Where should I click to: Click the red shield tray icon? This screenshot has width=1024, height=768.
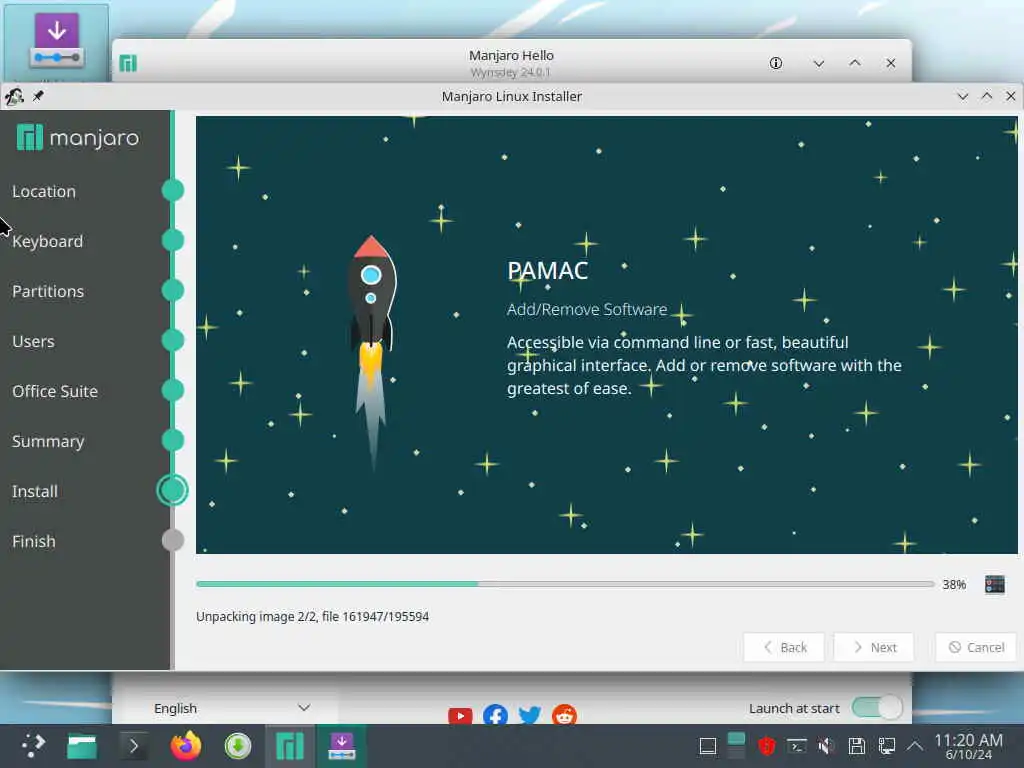coord(767,746)
